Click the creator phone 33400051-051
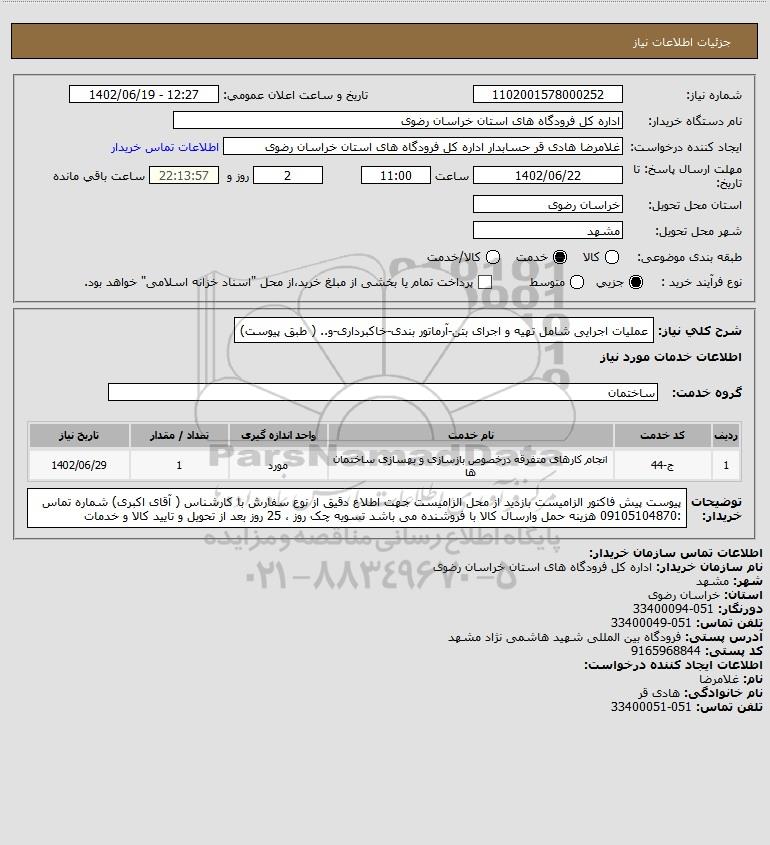Viewport: 770px width, 845px height. click(650, 707)
